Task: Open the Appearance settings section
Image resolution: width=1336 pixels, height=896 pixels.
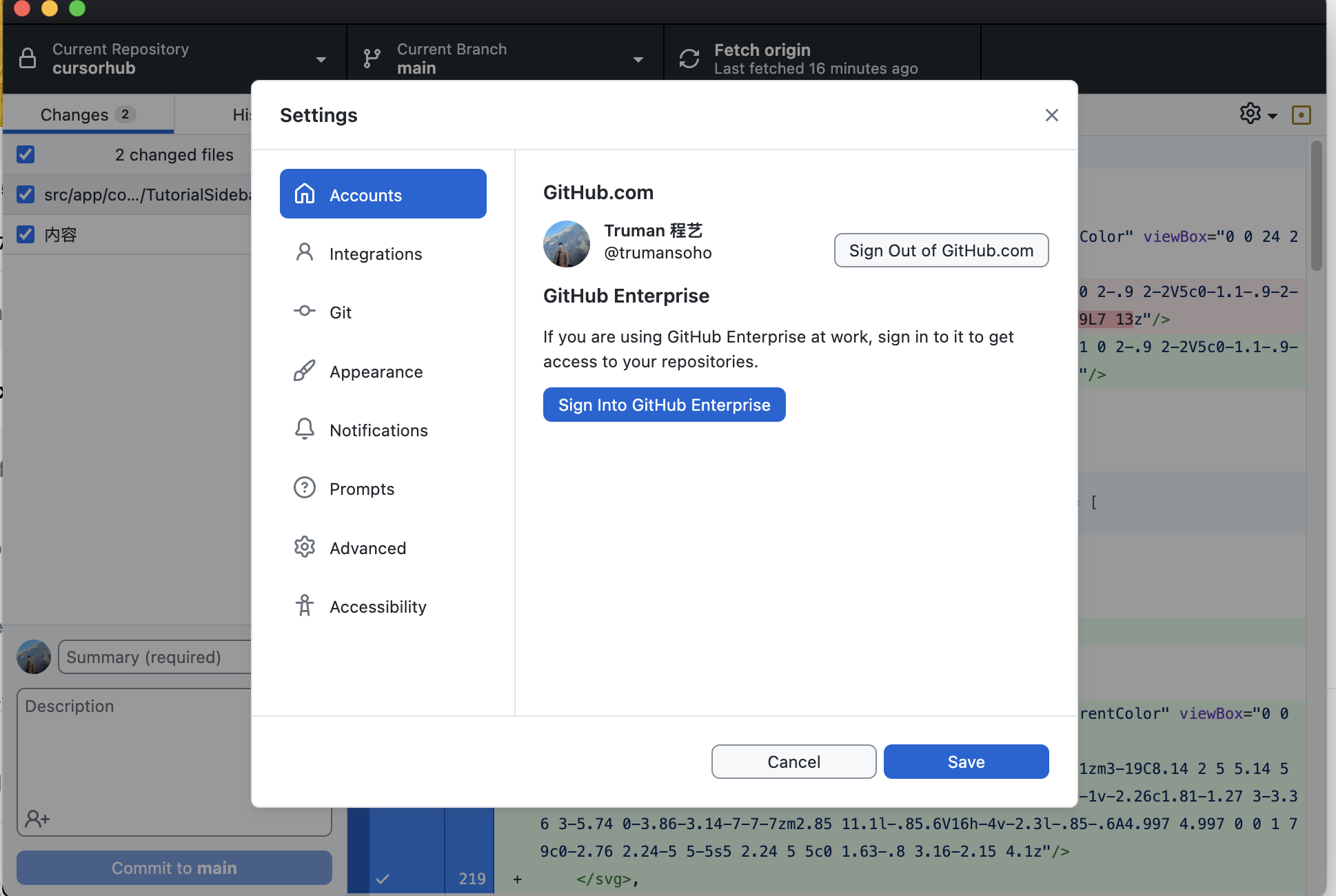Action: pyautogui.click(x=383, y=371)
